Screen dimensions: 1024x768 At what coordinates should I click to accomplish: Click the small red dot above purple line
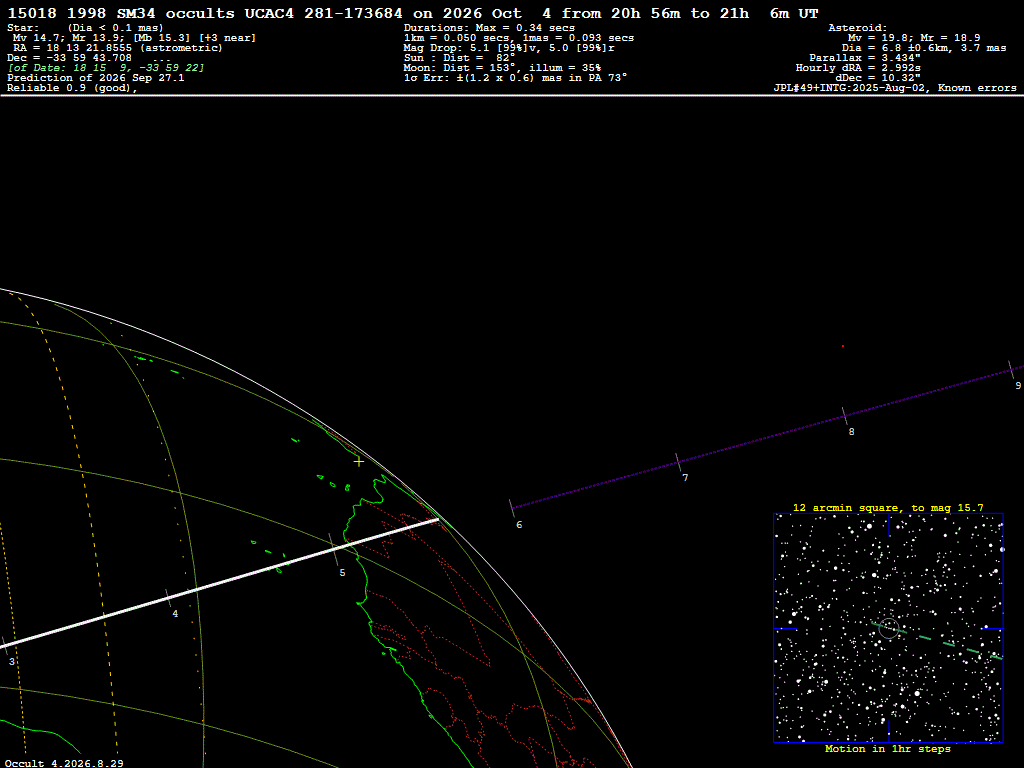[x=842, y=346]
